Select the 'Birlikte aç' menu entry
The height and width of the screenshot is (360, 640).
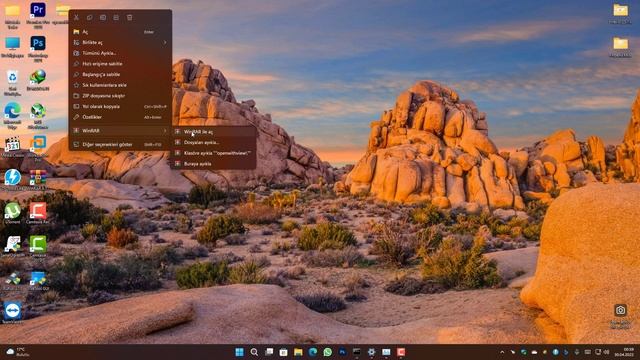click(120, 42)
